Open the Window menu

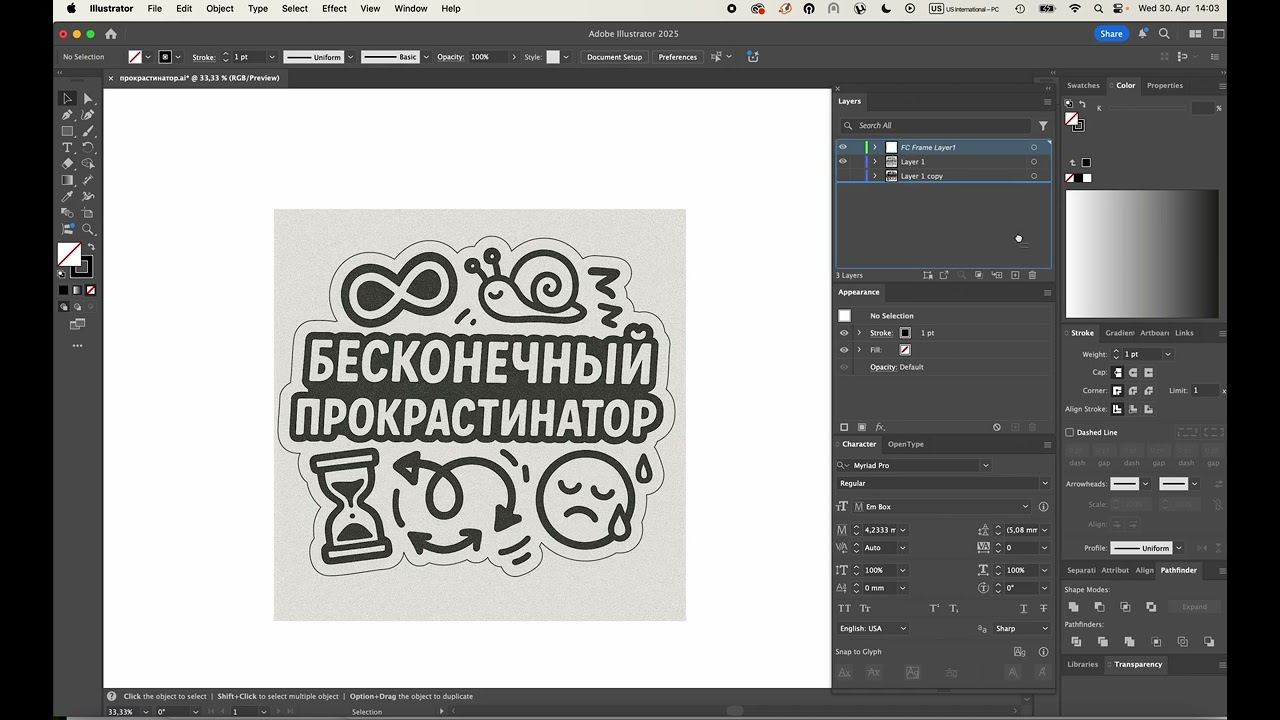(x=411, y=8)
